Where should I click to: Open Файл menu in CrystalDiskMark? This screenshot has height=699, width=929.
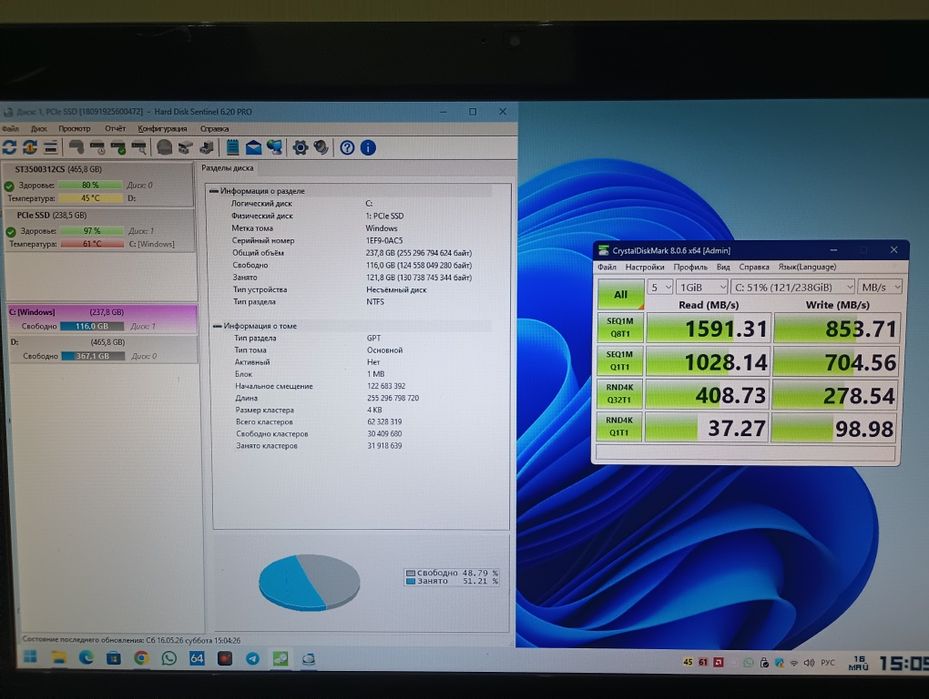click(x=607, y=267)
